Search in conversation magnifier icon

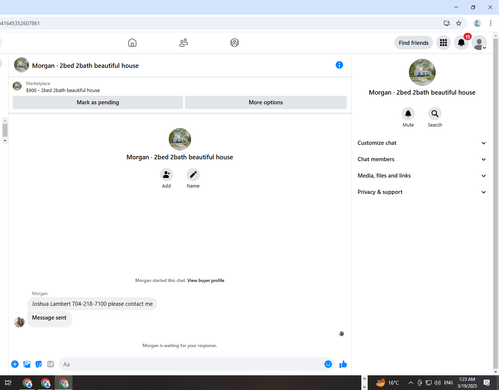click(x=435, y=114)
